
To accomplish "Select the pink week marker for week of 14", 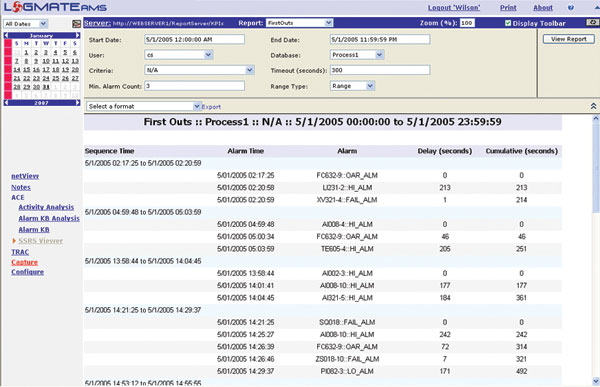I will pos(8,70).
